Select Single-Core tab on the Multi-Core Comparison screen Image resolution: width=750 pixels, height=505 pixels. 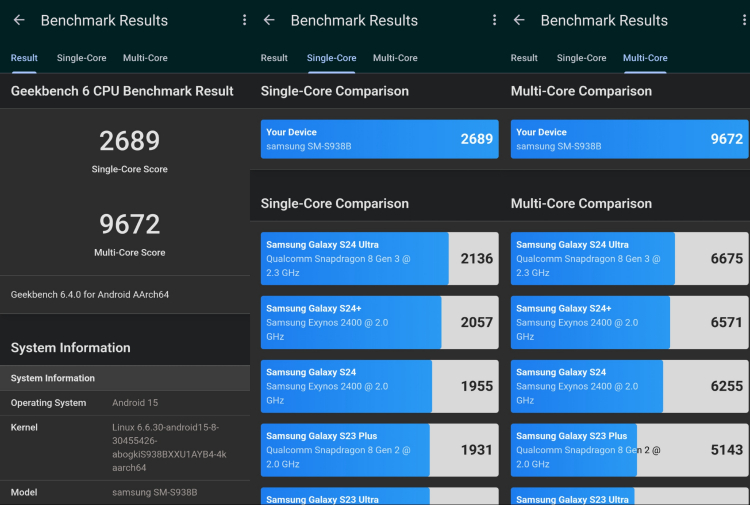pyautogui.click(x=582, y=58)
